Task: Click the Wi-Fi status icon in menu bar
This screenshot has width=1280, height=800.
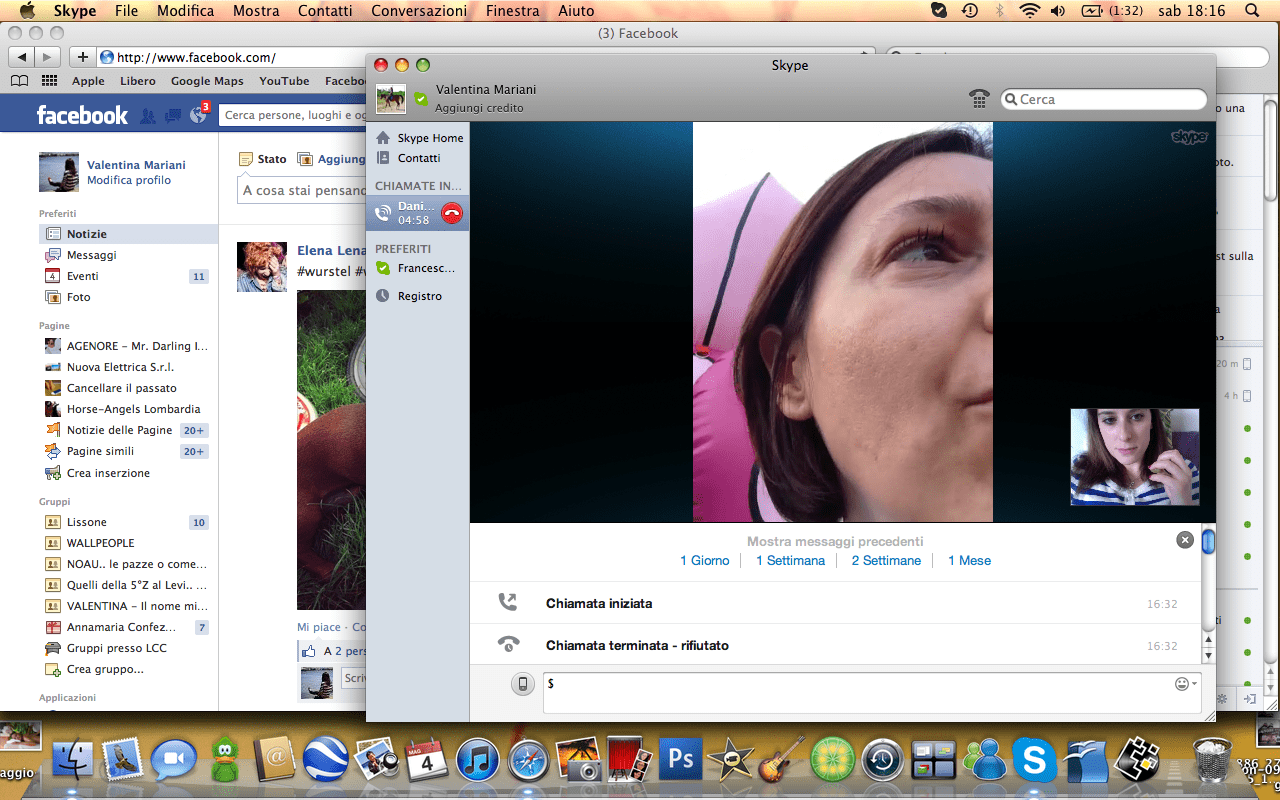Action: click(x=1029, y=11)
